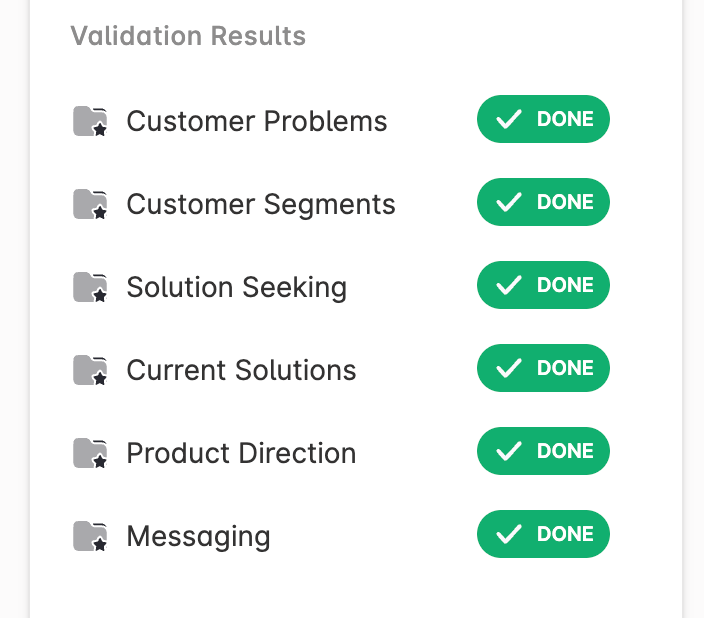704x618 pixels.
Task: View the Product Direction results
Action: click(241, 454)
